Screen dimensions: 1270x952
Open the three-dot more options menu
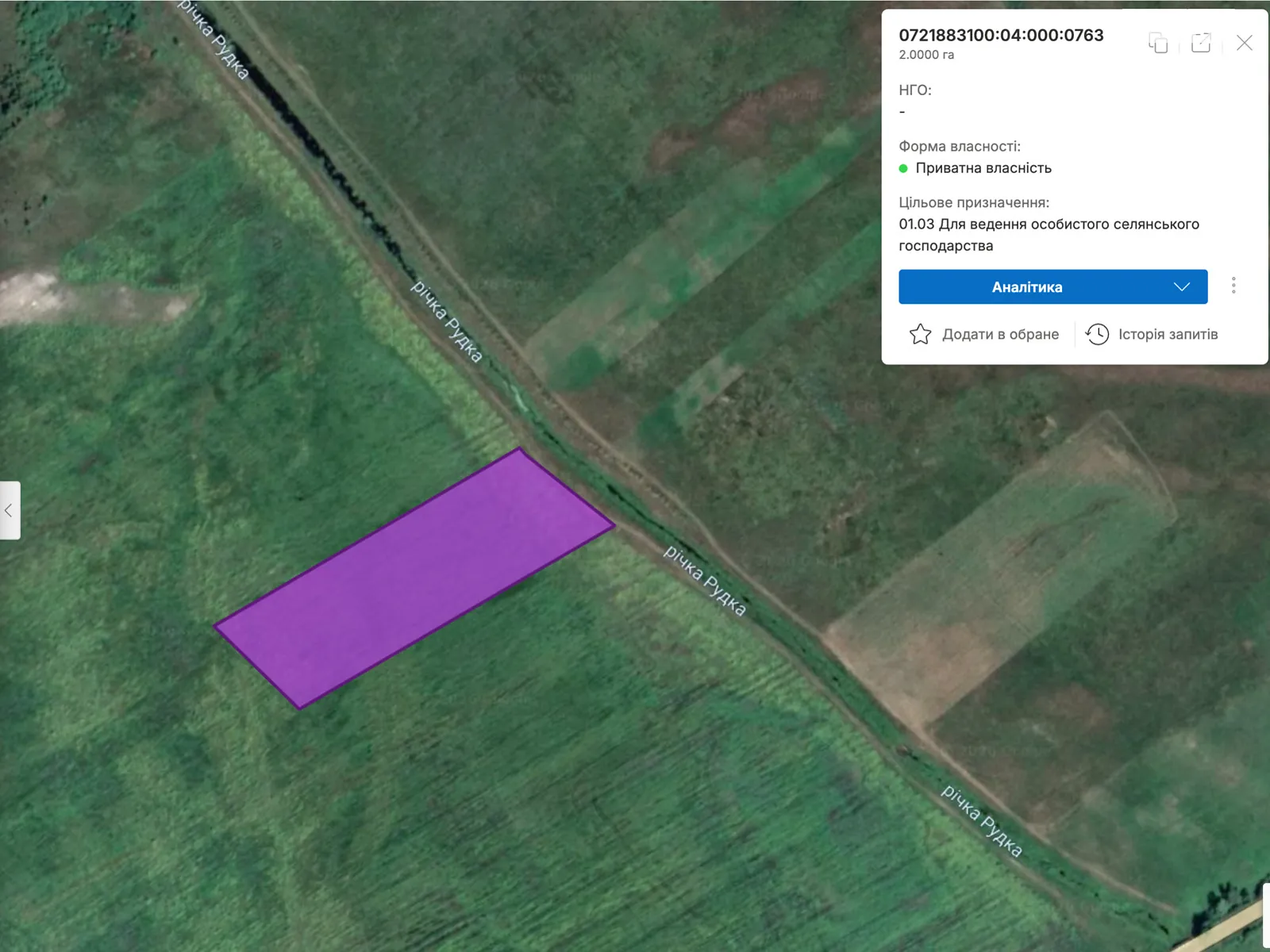pos(1233,286)
